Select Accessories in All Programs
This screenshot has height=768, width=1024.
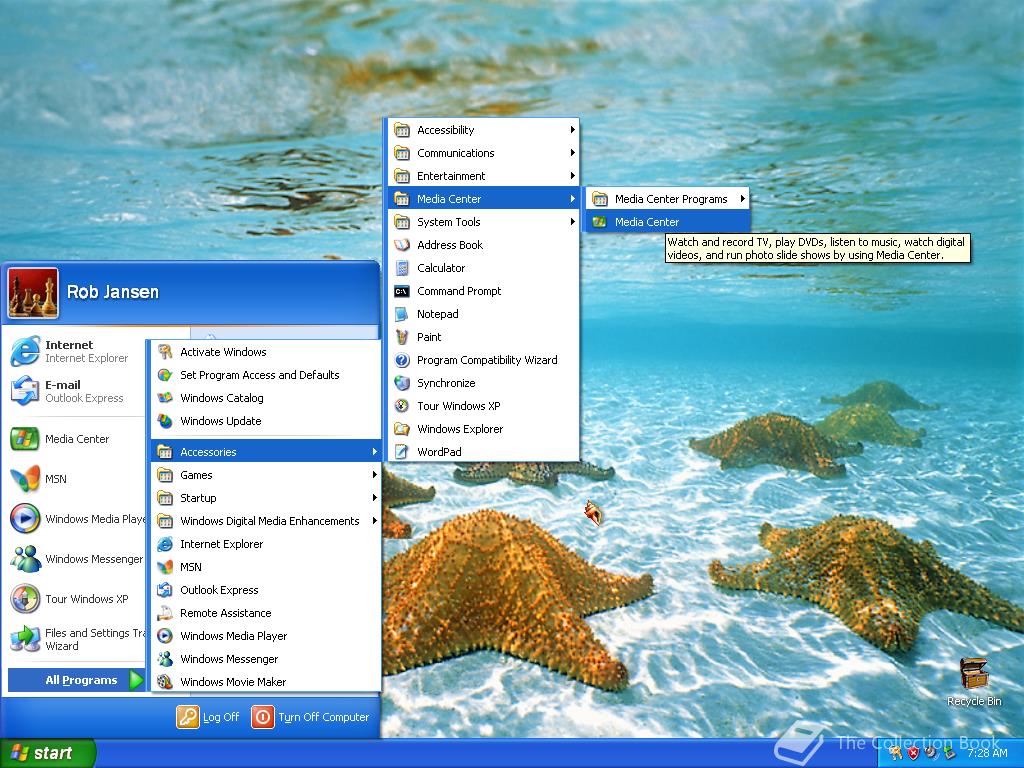[266, 452]
